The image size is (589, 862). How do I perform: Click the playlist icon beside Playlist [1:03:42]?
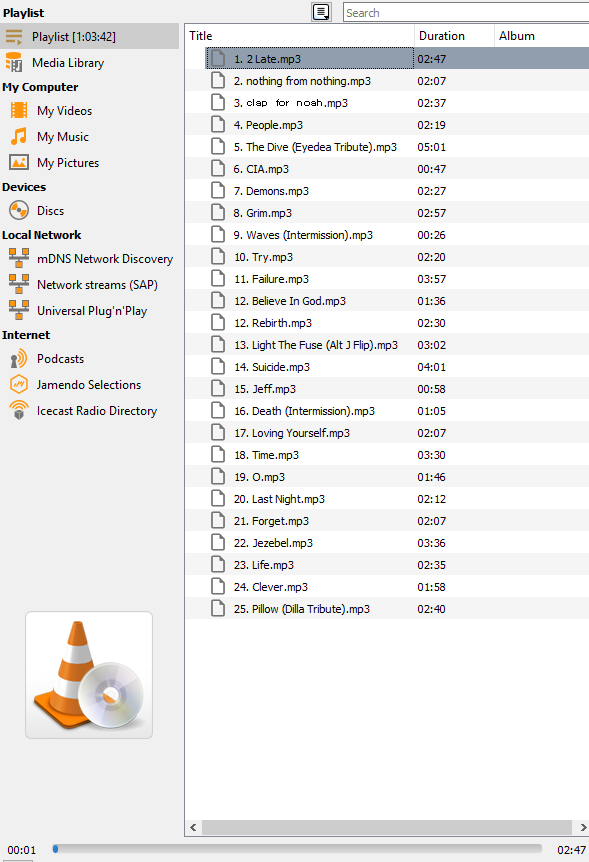pos(14,37)
